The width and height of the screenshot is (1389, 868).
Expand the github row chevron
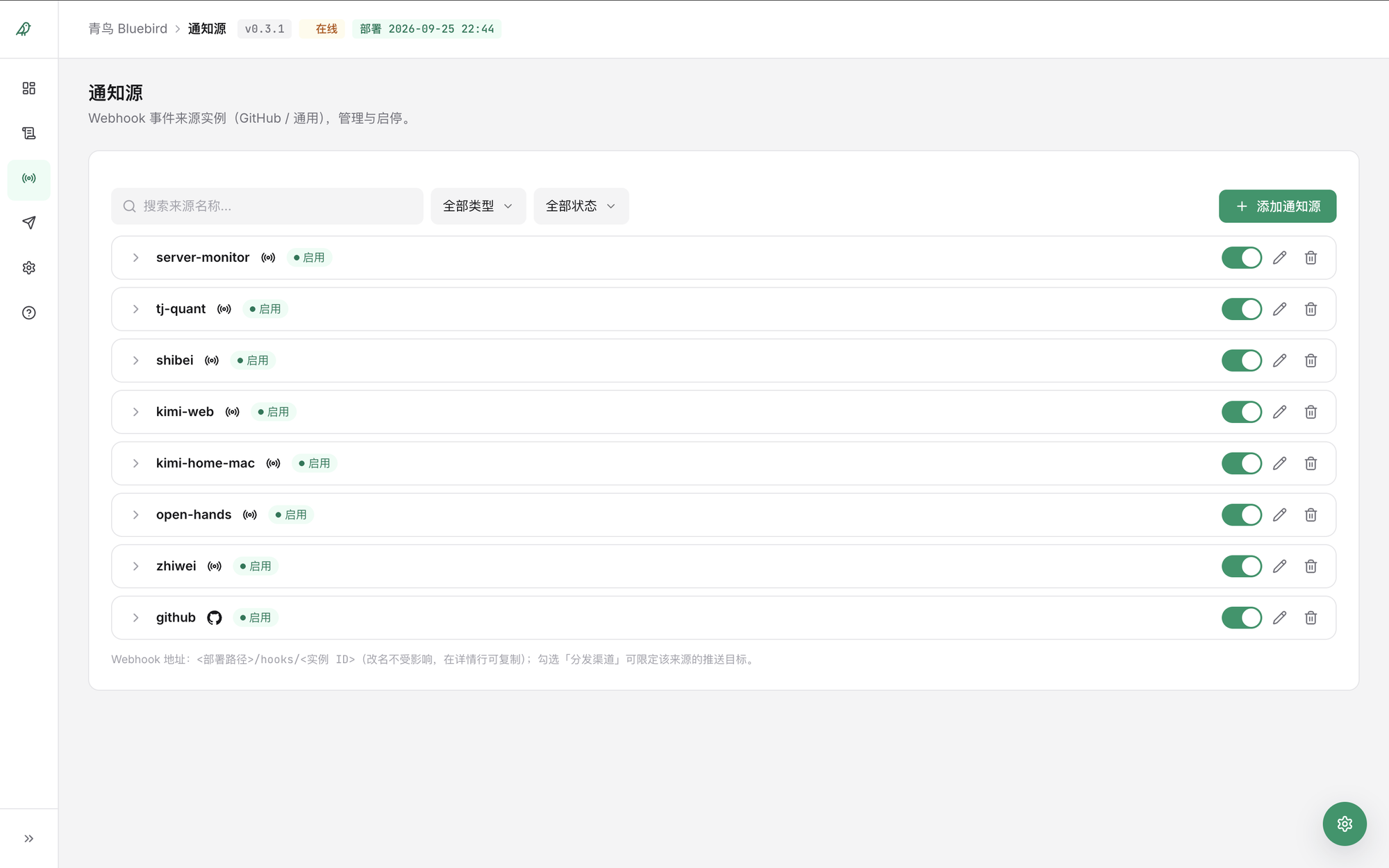click(x=135, y=617)
